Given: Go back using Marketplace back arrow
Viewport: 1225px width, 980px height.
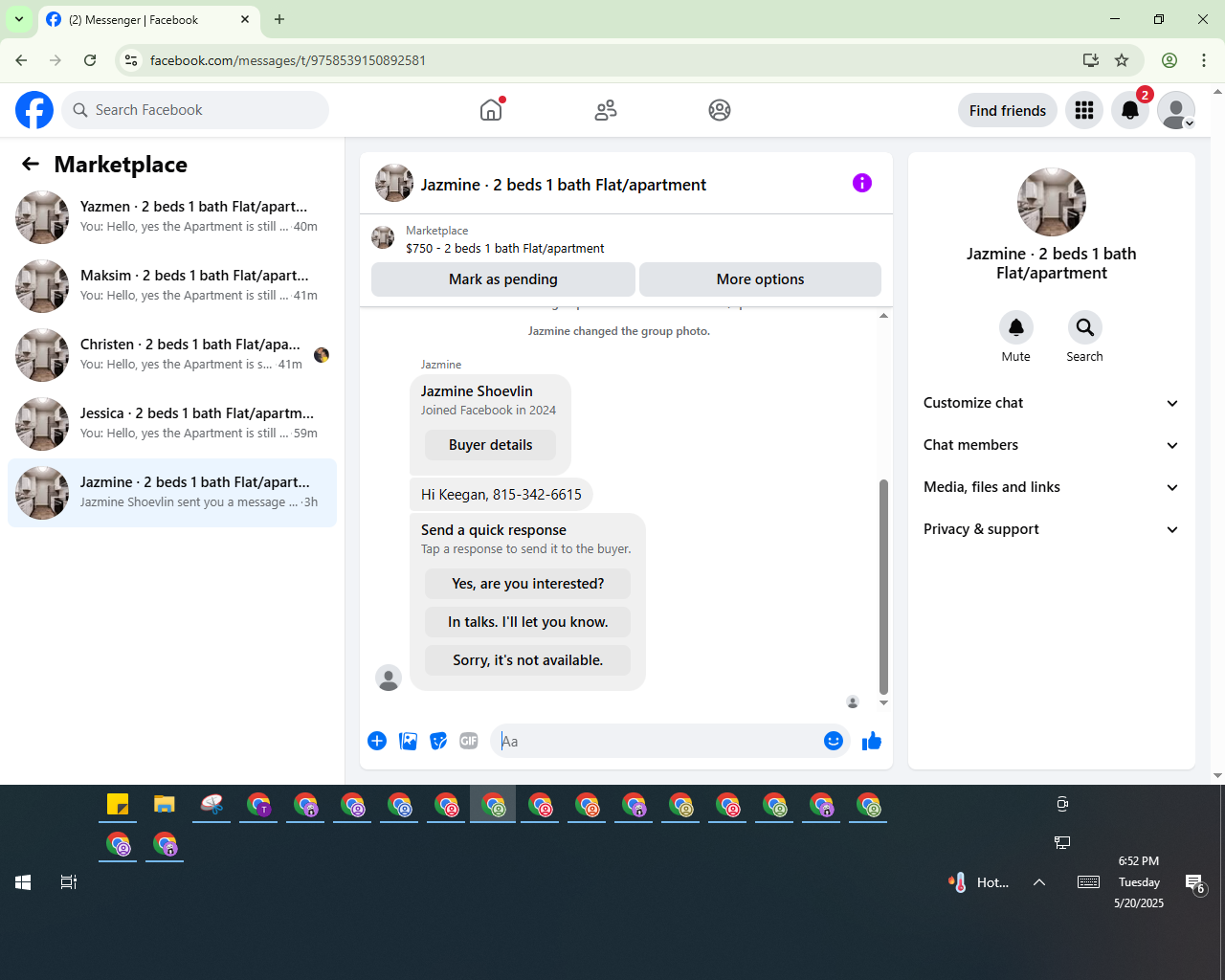Looking at the screenshot, I should pyautogui.click(x=31, y=164).
